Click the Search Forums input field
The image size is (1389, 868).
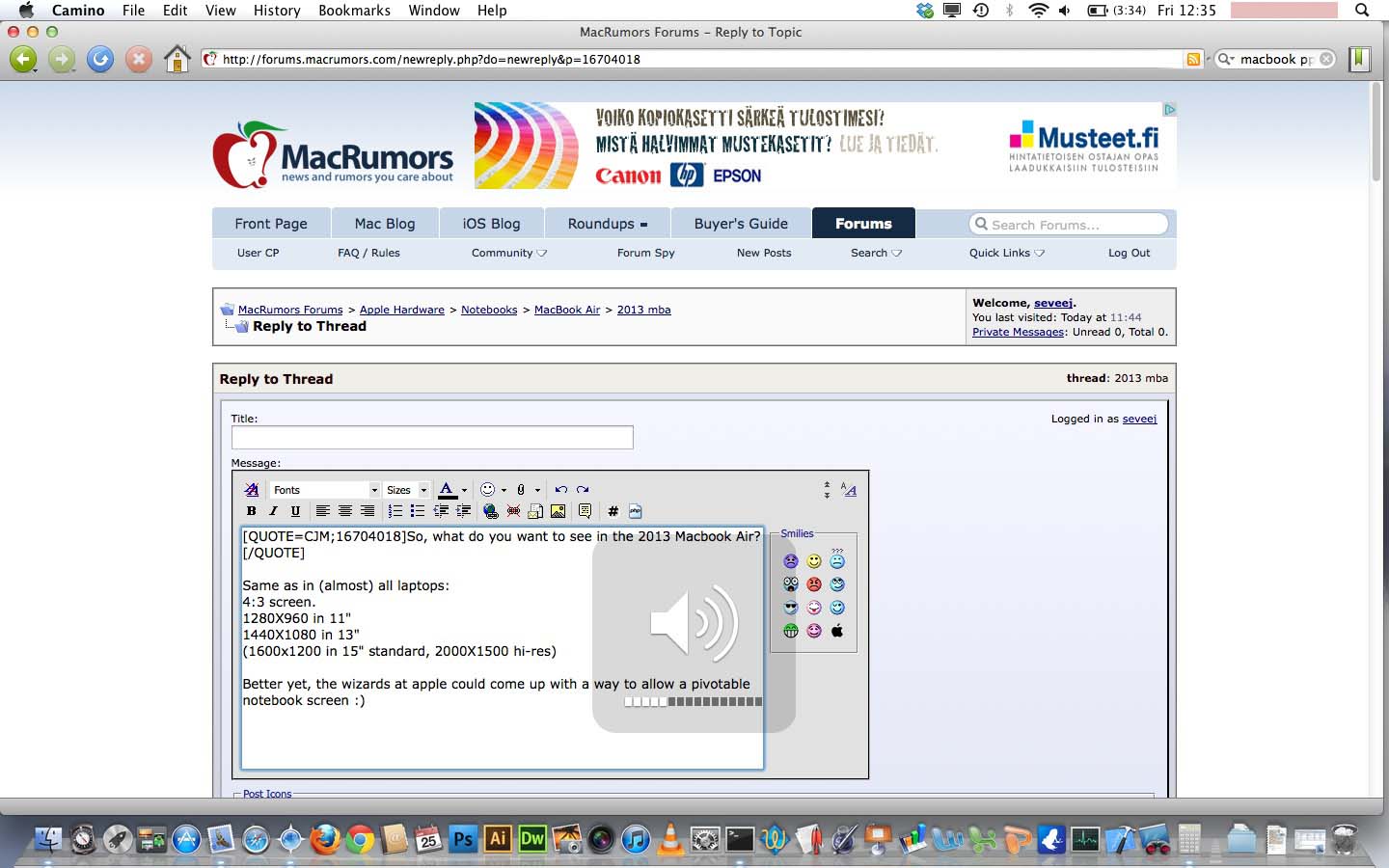[1069, 225]
